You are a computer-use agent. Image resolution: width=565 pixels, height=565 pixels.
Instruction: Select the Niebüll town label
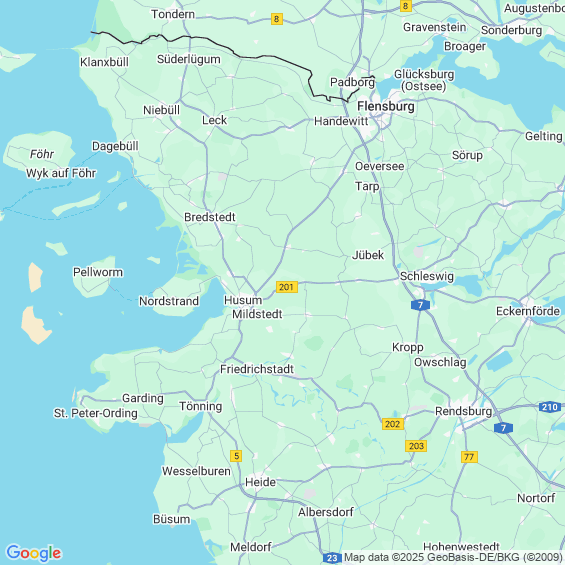tap(161, 110)
